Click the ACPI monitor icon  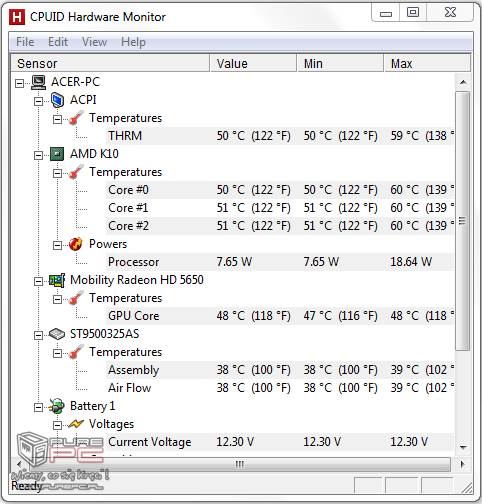point(57,100)
